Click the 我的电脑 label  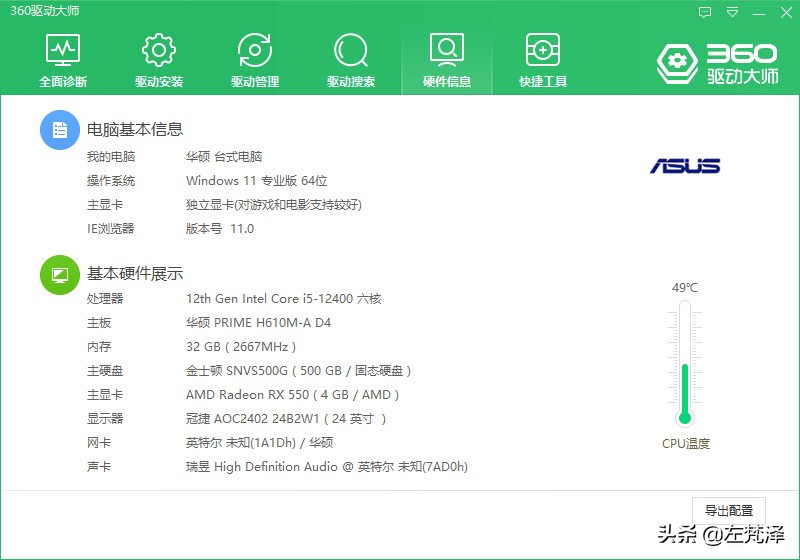[x=111, y=157]
